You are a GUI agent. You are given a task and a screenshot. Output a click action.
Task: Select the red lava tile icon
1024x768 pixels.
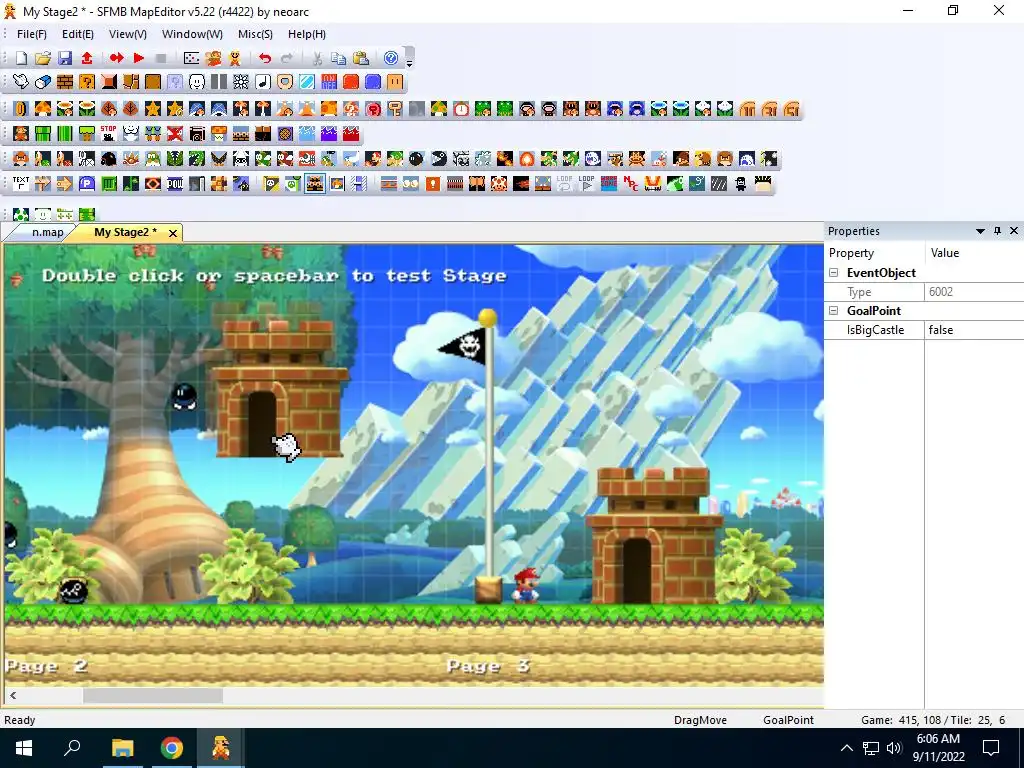click(351, 134)
